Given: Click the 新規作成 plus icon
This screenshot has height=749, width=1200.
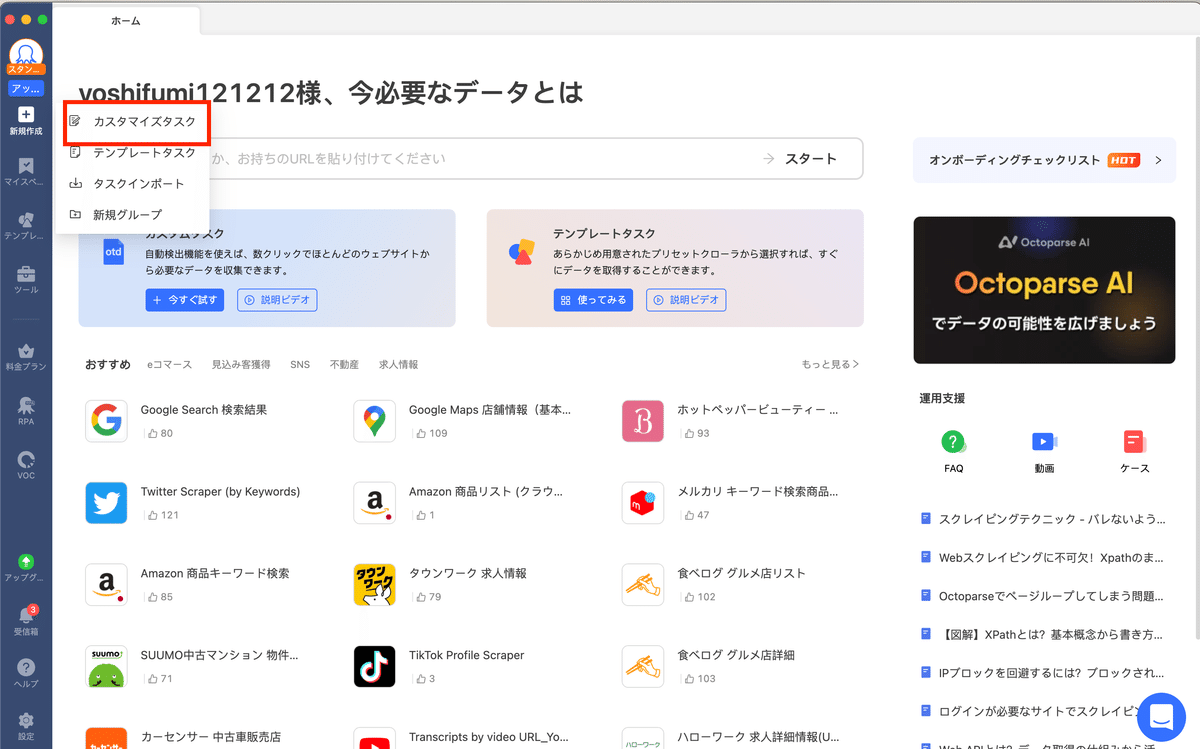Looking at the screenshot, I should (x=26, y=115).
